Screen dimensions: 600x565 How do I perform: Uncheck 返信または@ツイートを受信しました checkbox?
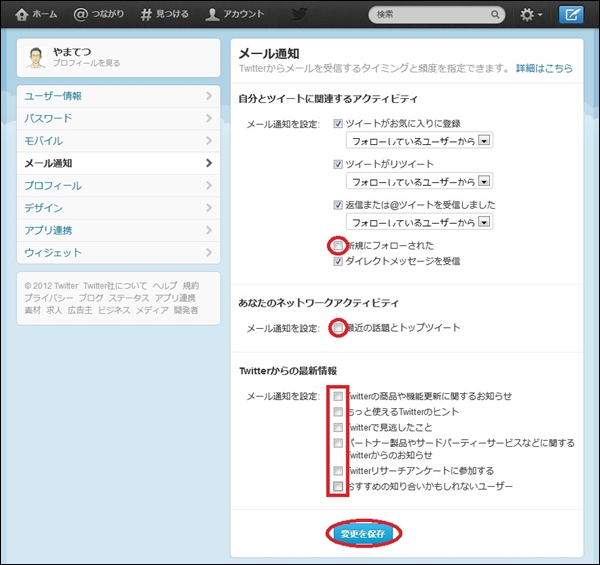point(338,205)
